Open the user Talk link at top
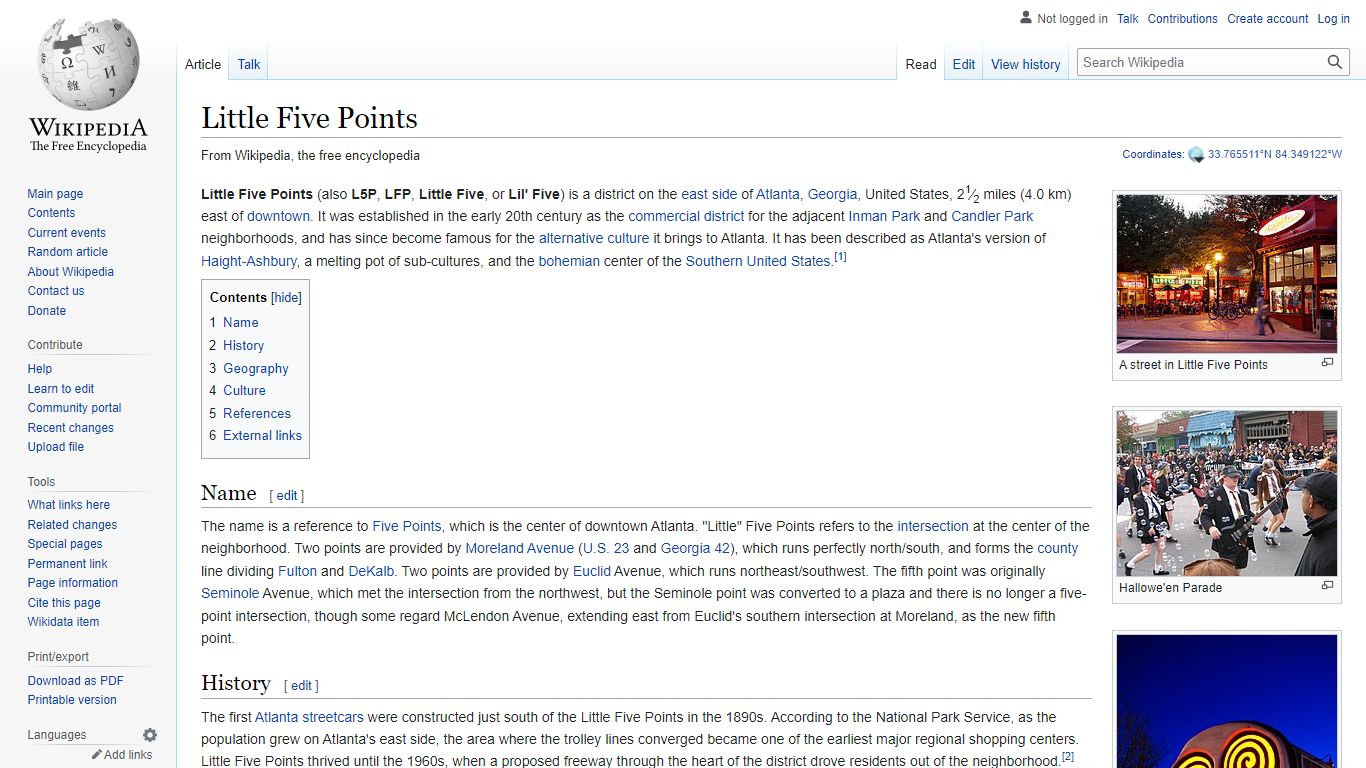 (x=1127, y=18)
